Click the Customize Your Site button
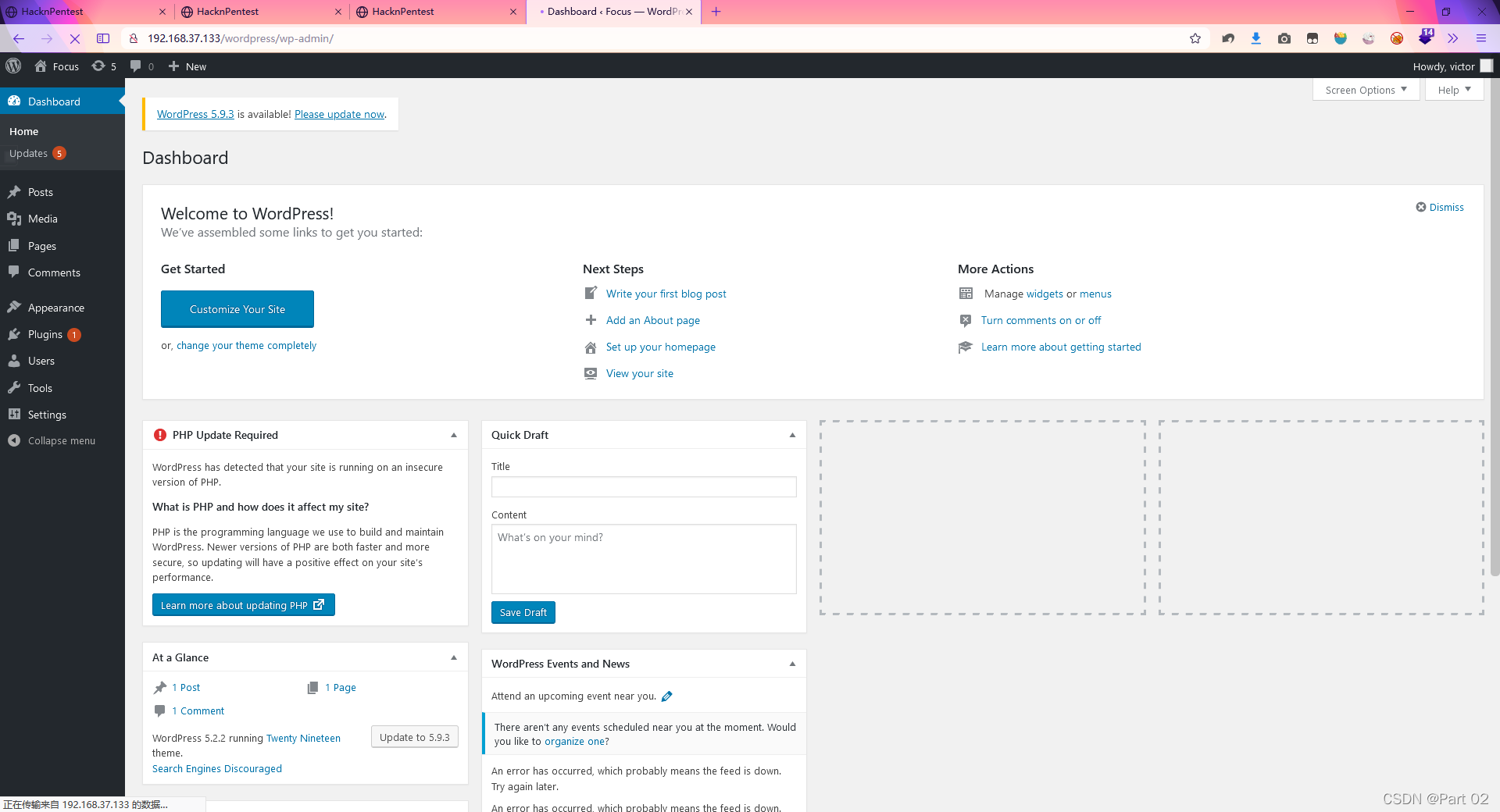 coord(237,309)
